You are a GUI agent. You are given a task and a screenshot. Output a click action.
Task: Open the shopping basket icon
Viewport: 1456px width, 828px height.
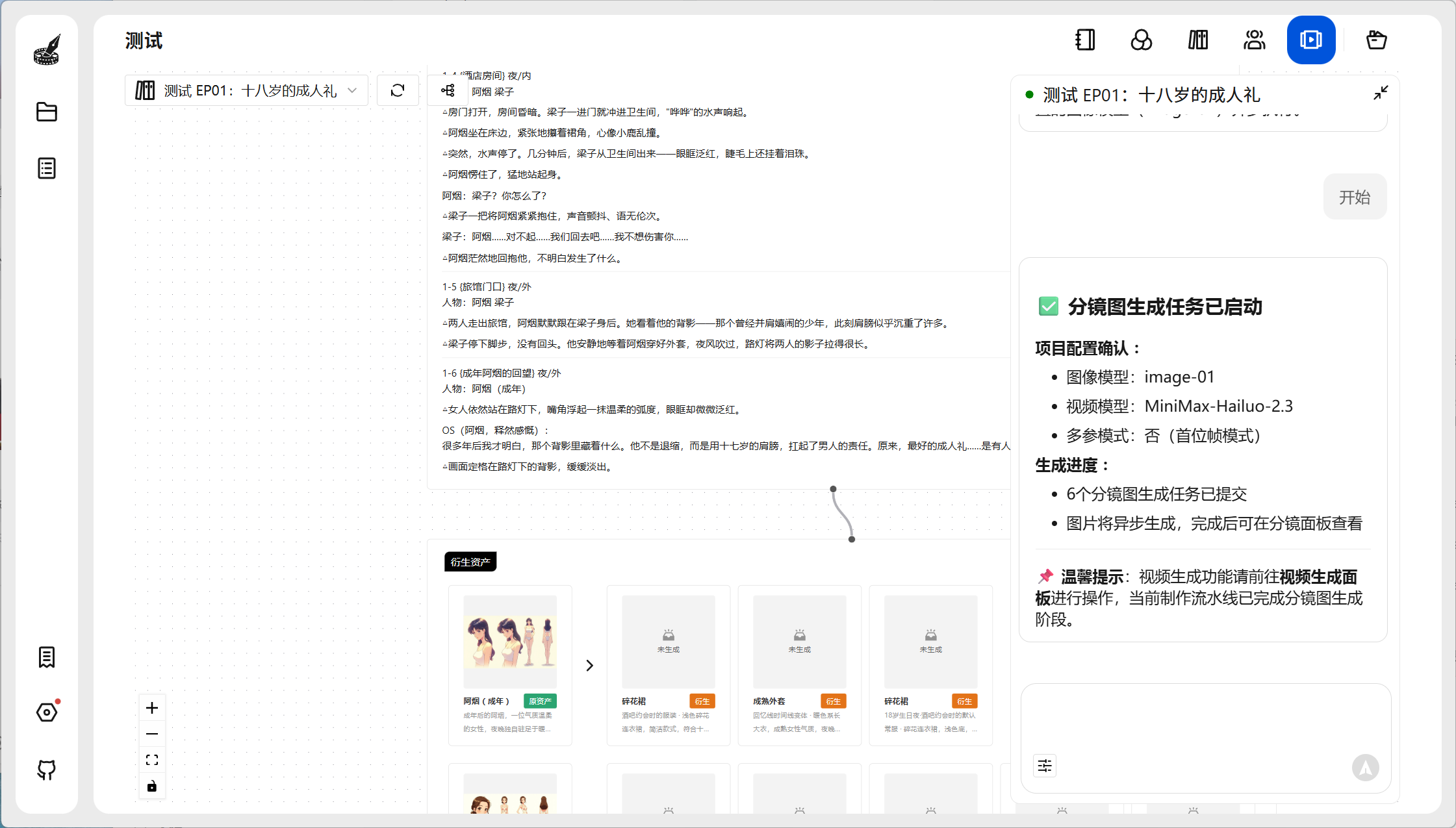(1376, 40)
